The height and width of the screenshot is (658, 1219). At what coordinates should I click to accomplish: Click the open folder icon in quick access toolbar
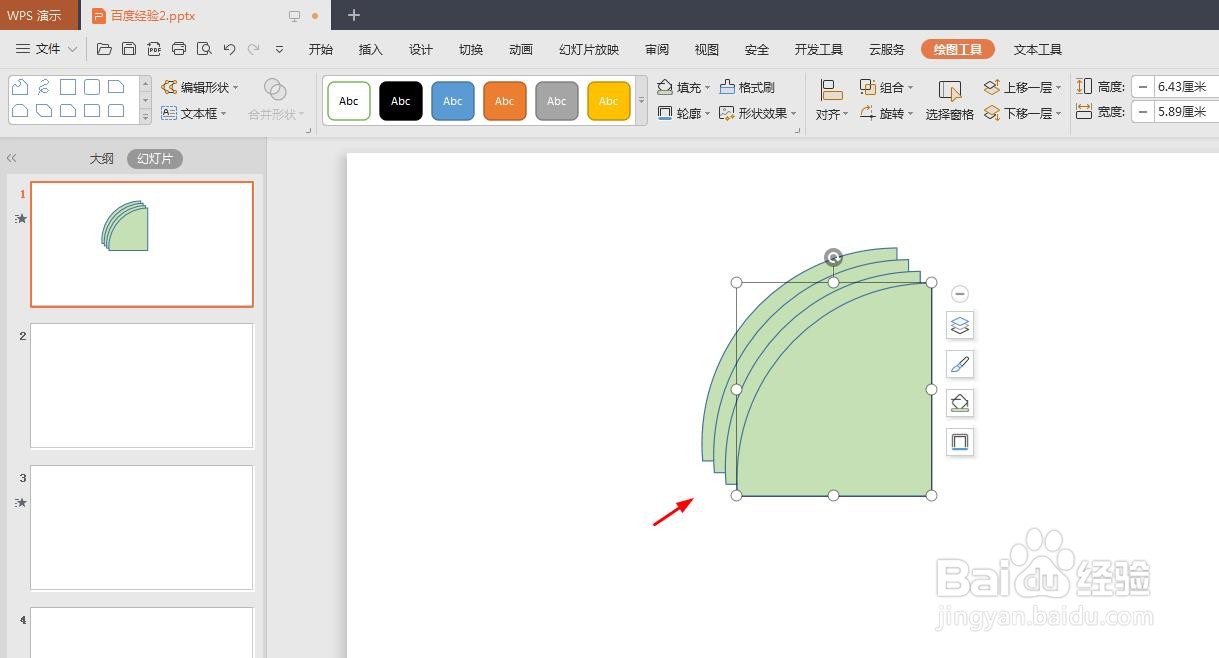104,49
